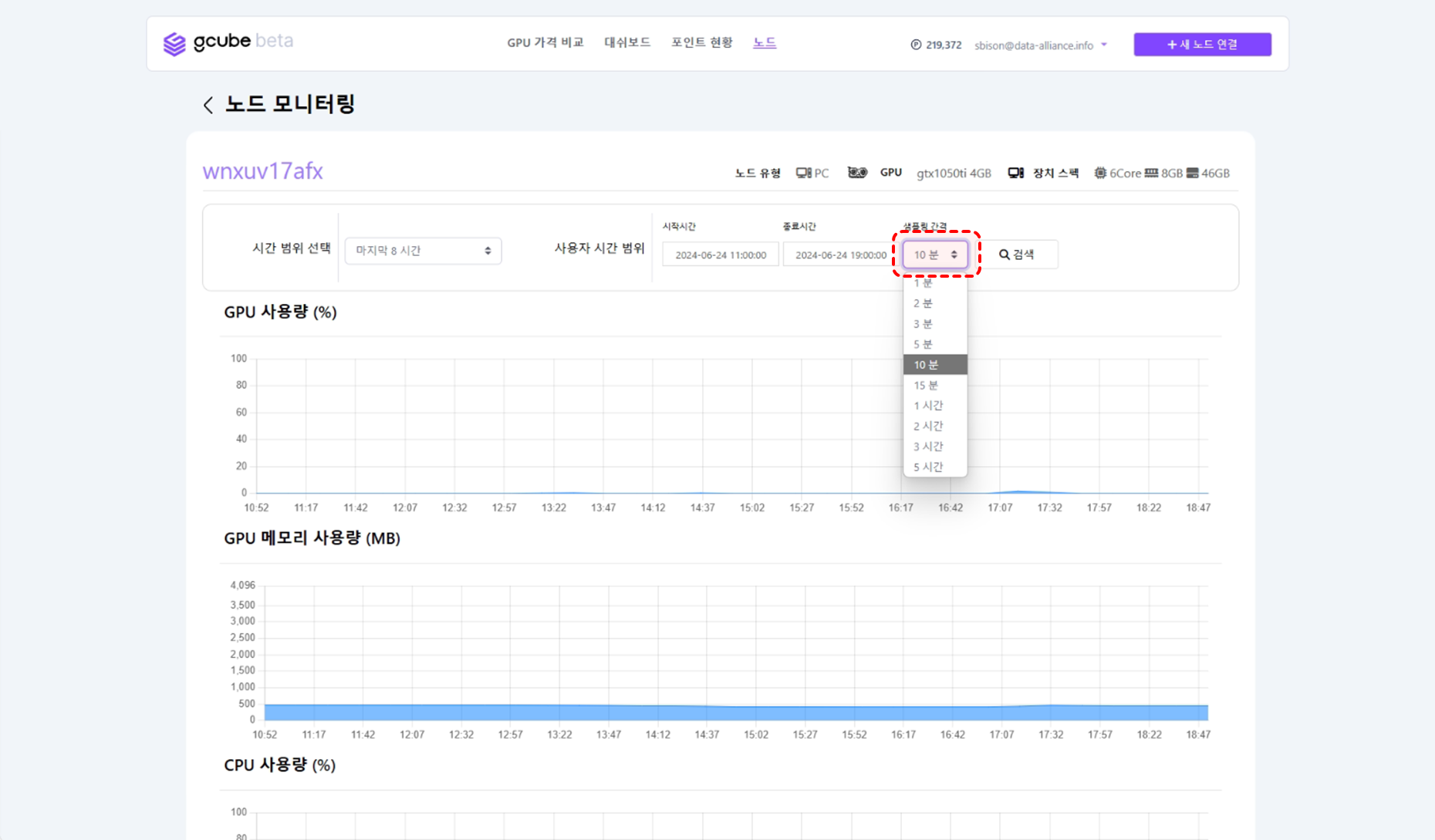Click the GPU 메모리 사용량 (MB) chart title
The height and width of the screenshot is (840, 1435).
coord(312,538)
